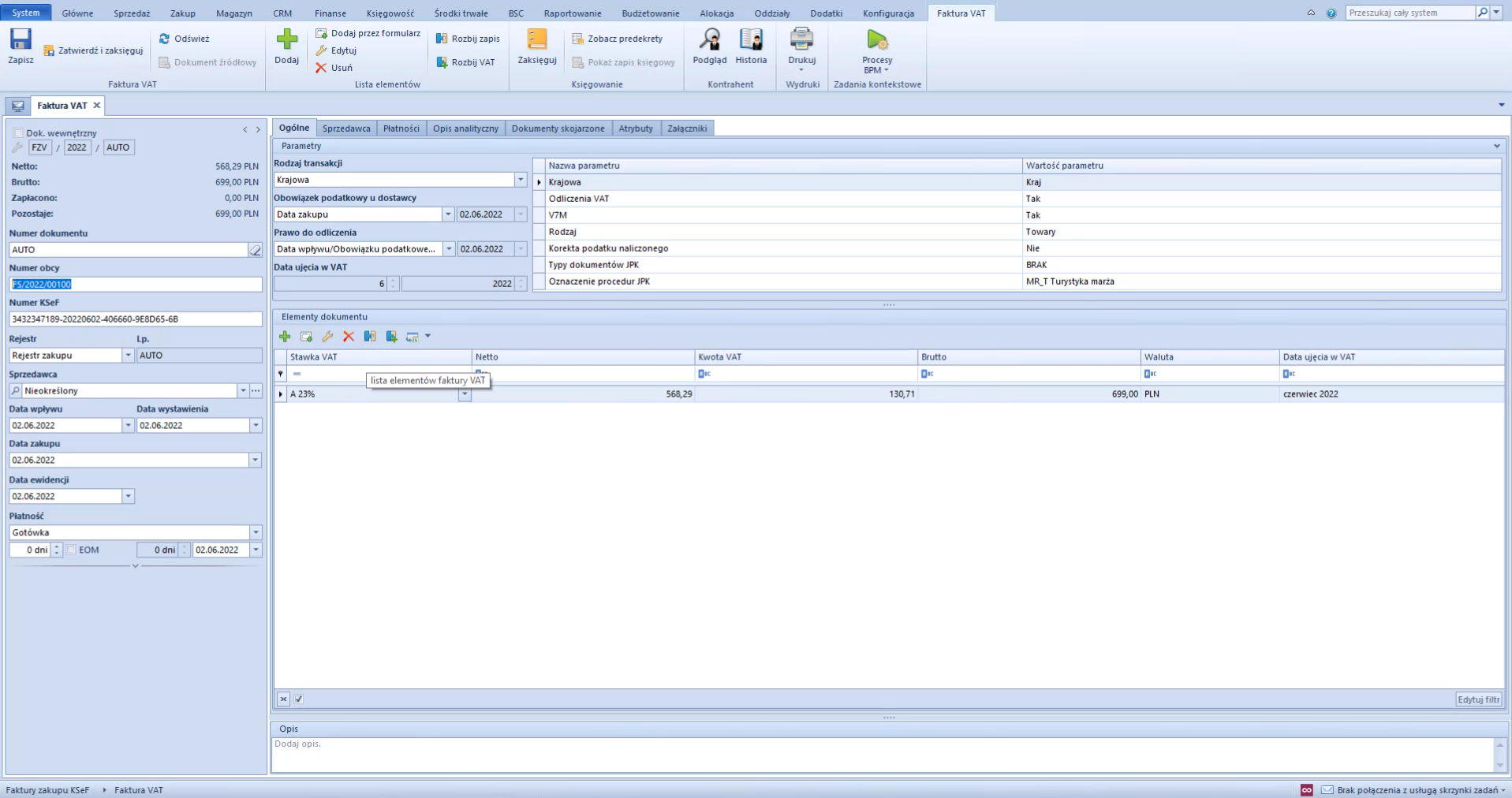Click Rozbij VAT
The image size is (1512, 798).
coord(465,62)
